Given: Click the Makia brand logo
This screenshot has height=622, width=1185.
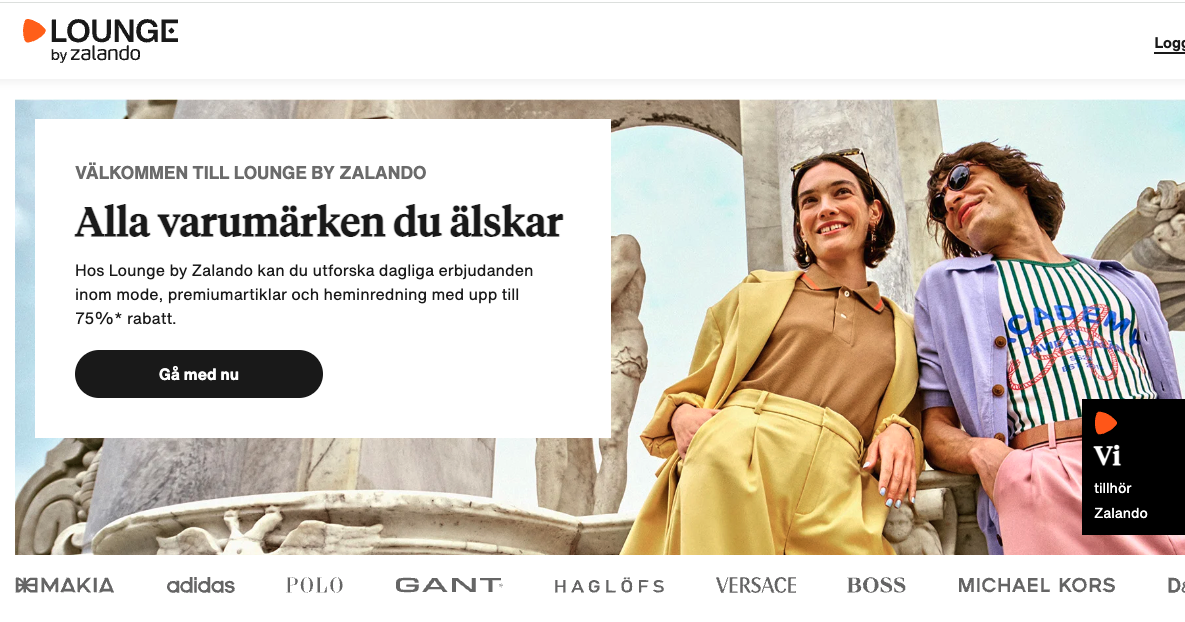Looking at the screenshot, I should coord(65,585).
